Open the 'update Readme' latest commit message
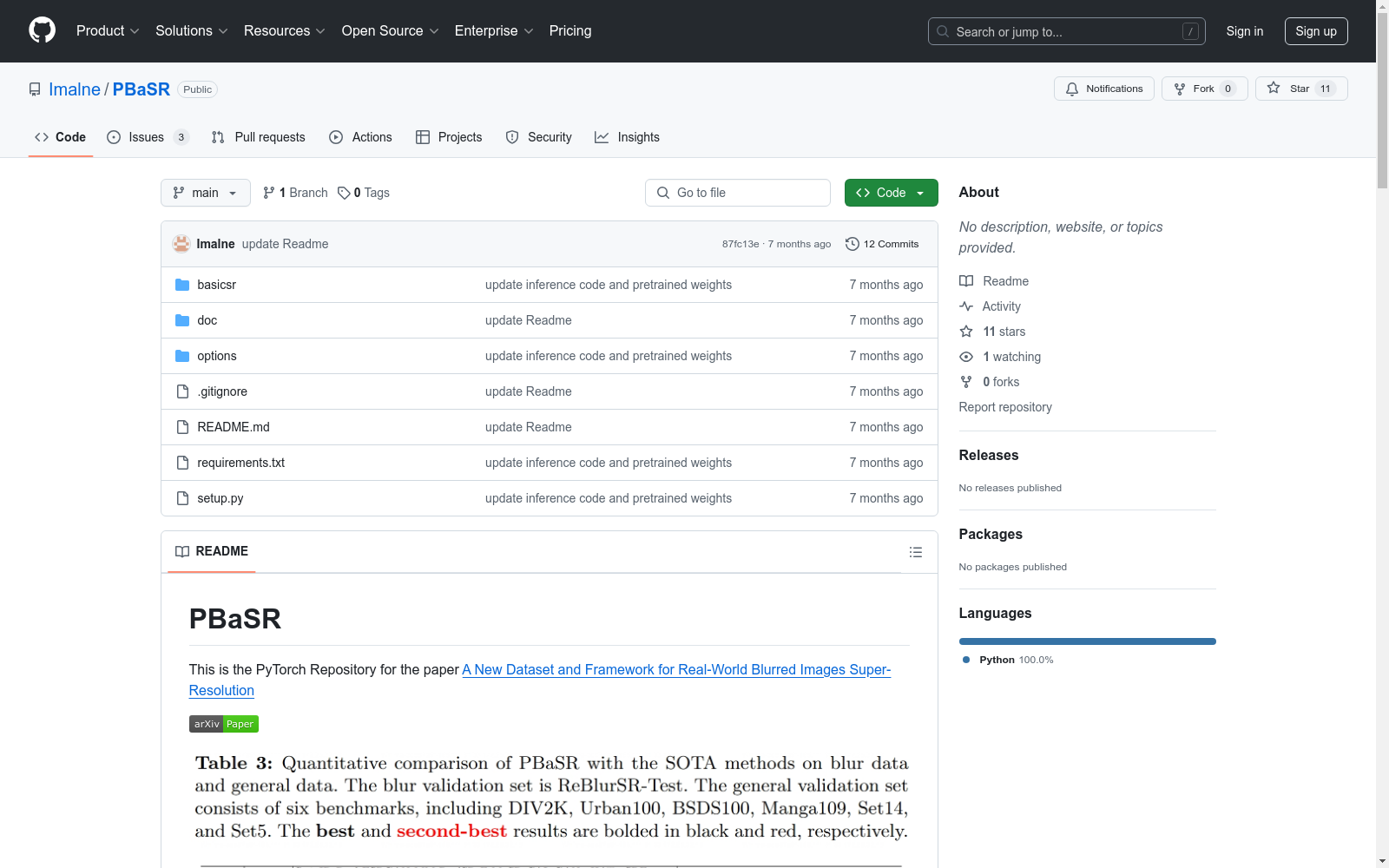Screen dimensions: 1389x868 285,244
